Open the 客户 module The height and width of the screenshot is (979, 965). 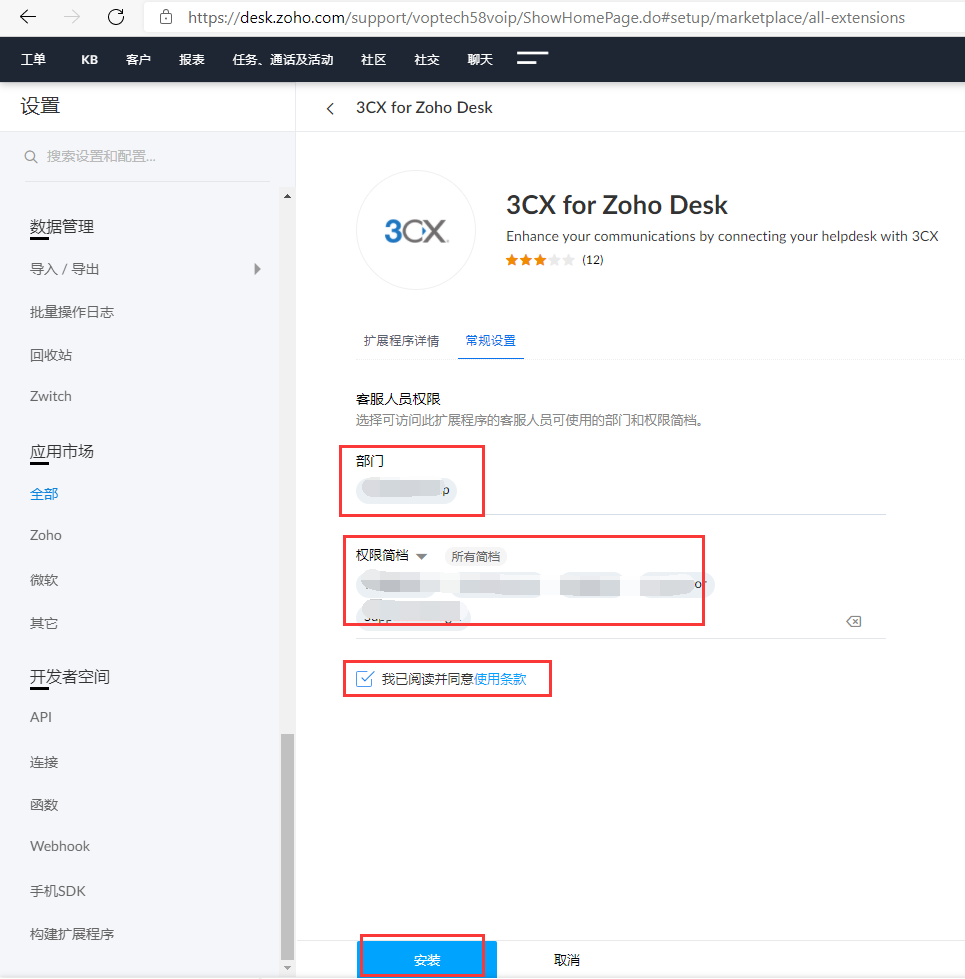[x=138, y=59]
